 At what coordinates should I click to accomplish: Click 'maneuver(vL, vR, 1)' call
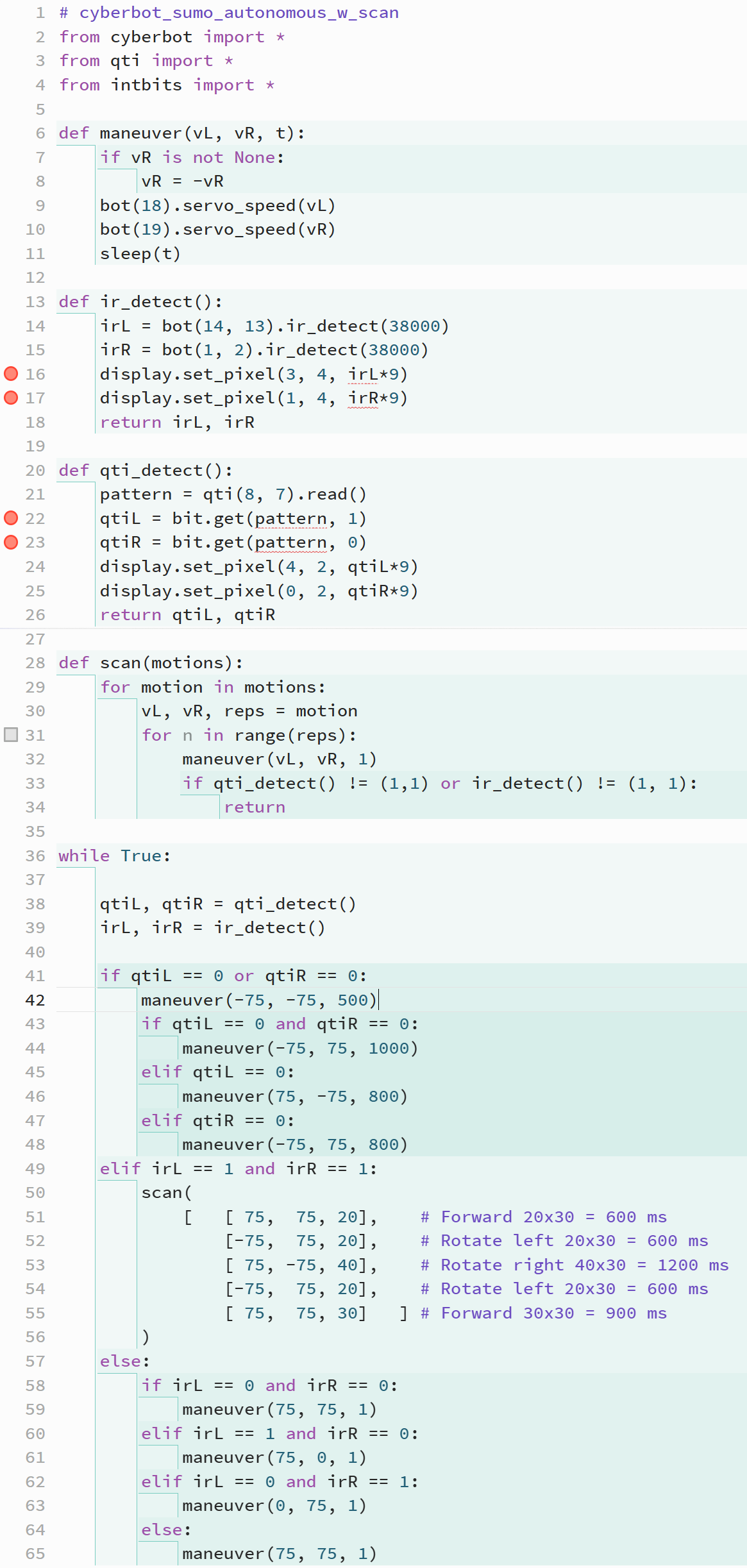pyautogui.click(x=280, y=759)
